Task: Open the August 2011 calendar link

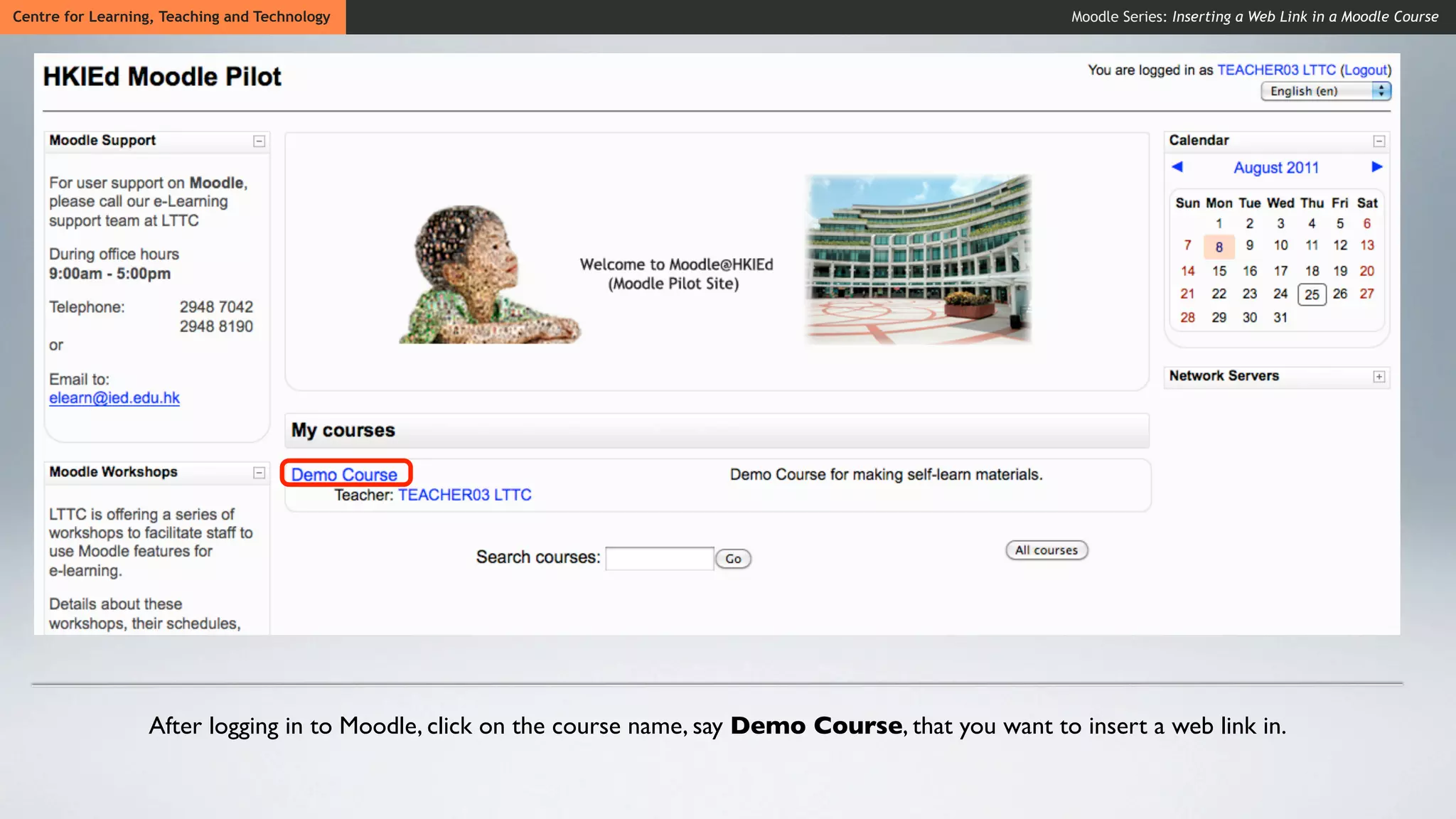Action: 1275,168
